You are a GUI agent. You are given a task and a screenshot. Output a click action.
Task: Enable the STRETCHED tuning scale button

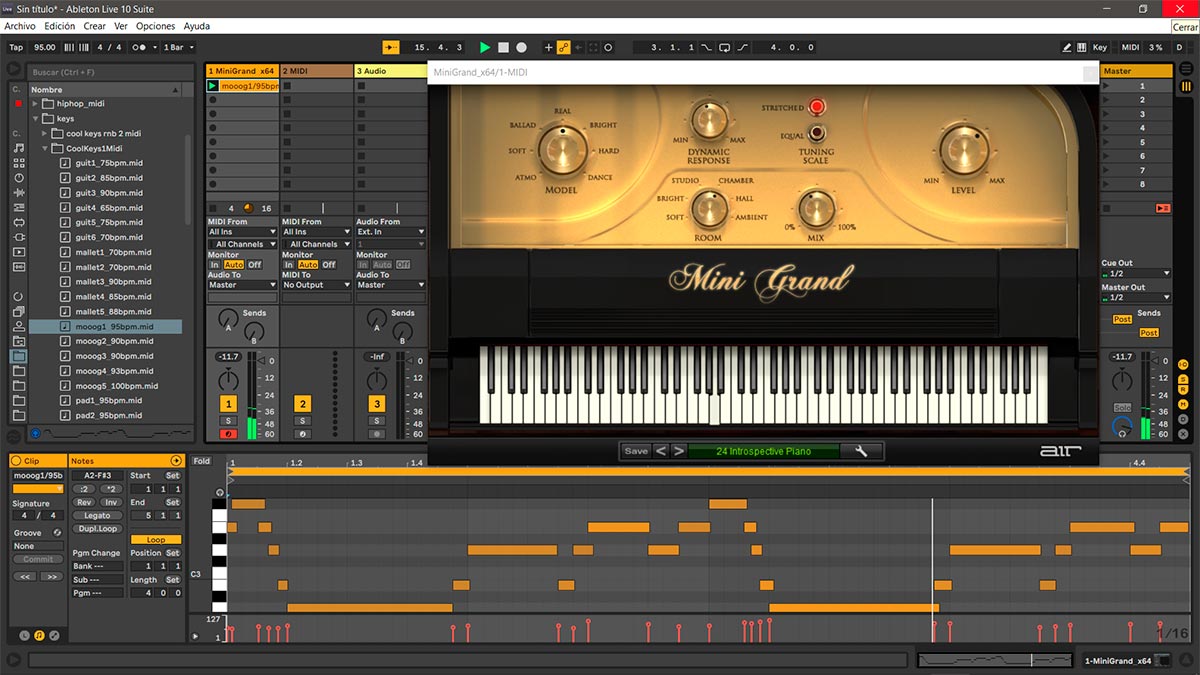click(817, 106)
